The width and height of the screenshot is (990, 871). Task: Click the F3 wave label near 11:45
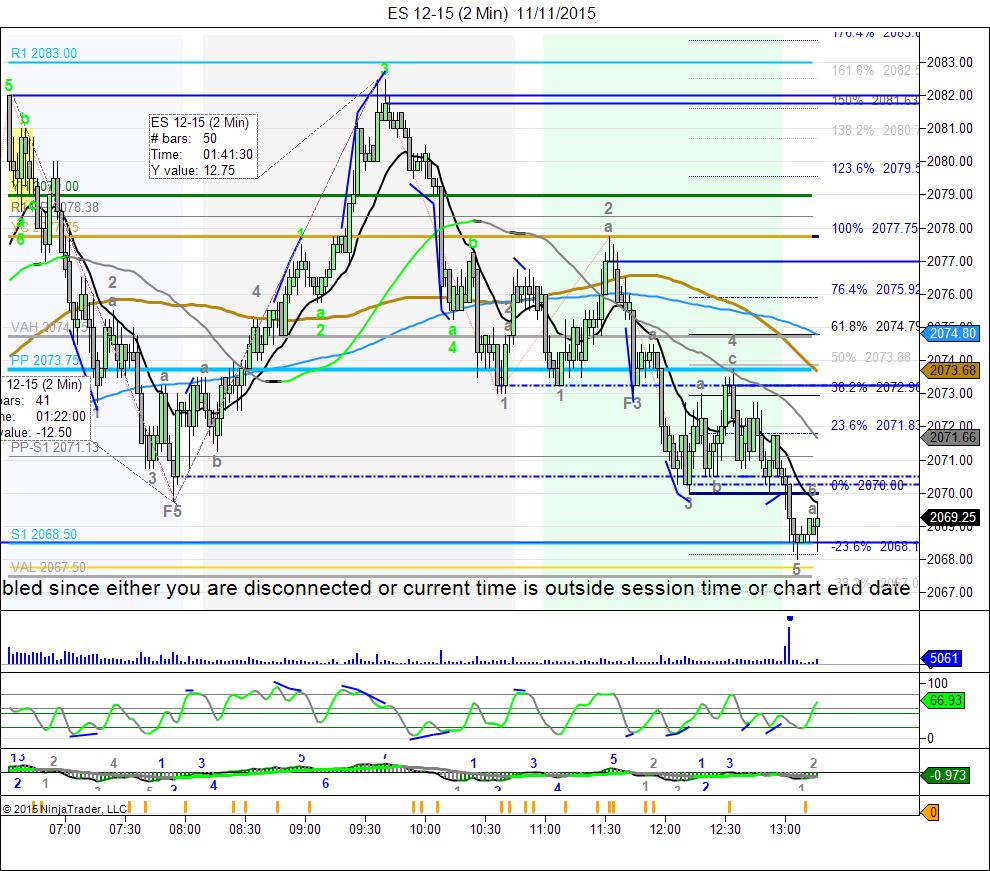point(632,403)
